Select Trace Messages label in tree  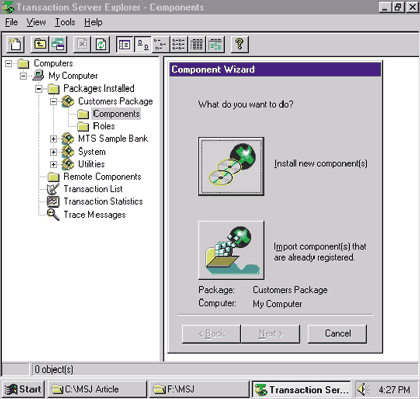click(x=95, y=215)
